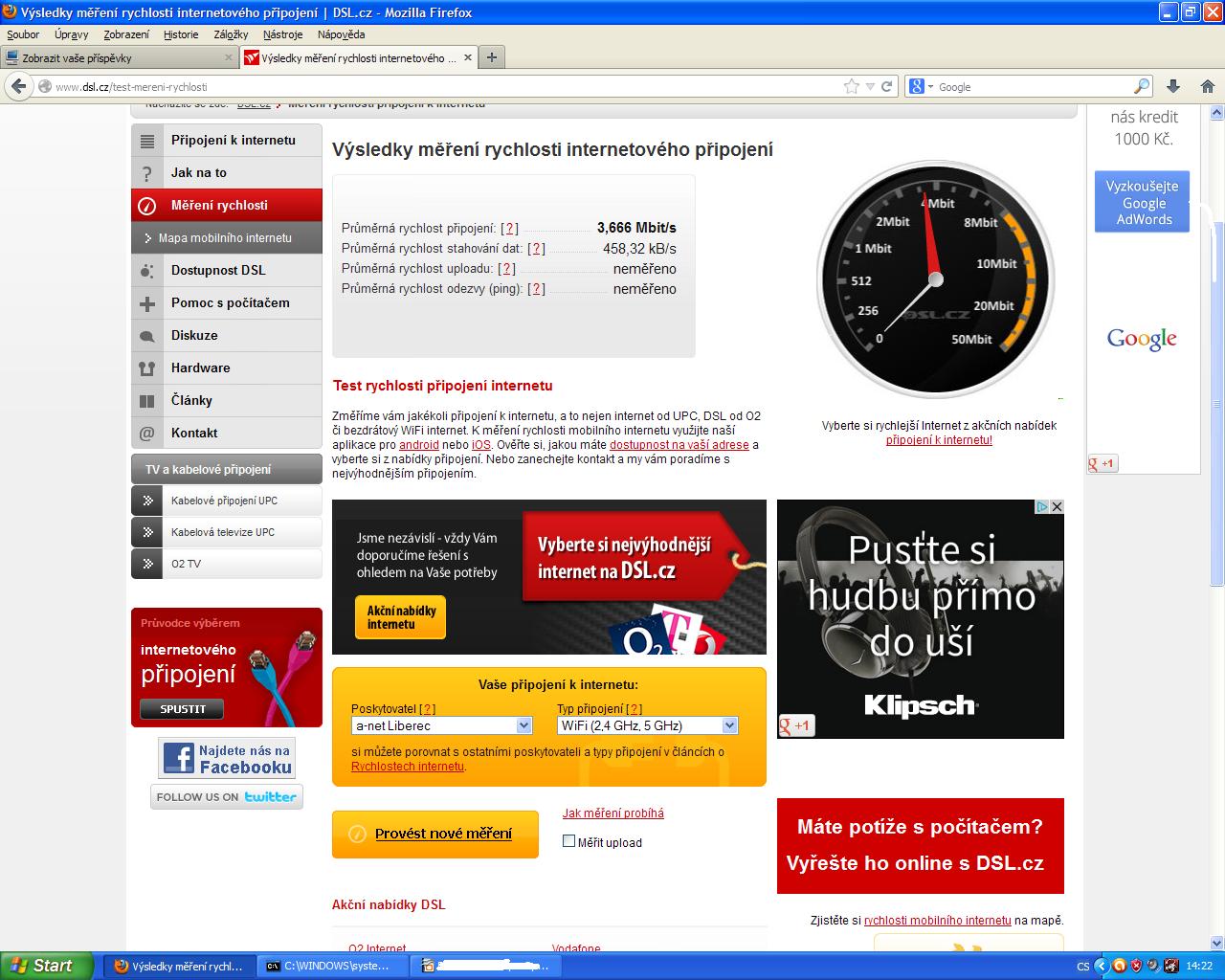This screenshot has height=980, width=1225.
Task: Open the Soubor menu
Action: [x=23, y=34]
